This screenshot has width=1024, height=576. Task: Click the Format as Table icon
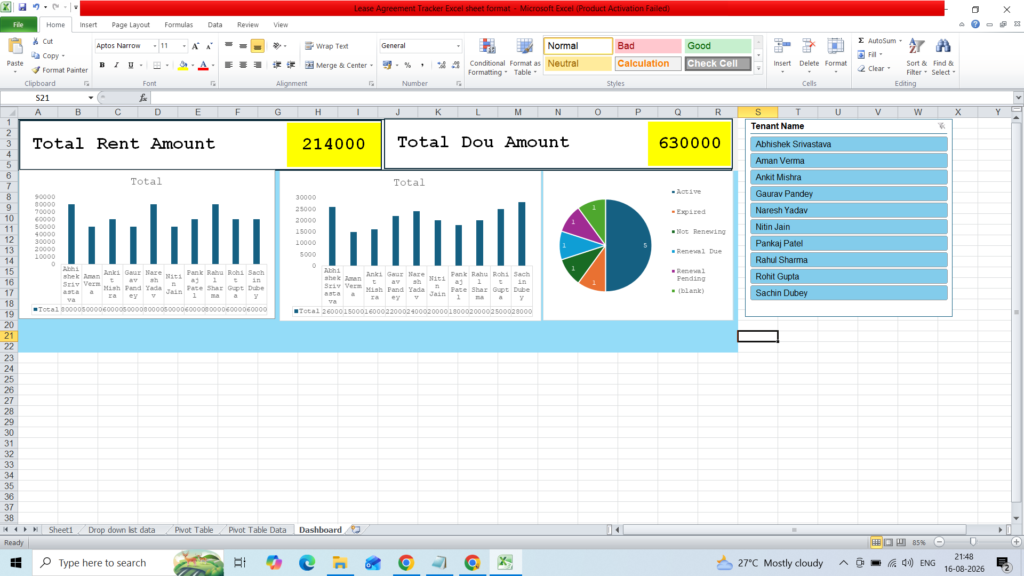[x=524, y=47]
